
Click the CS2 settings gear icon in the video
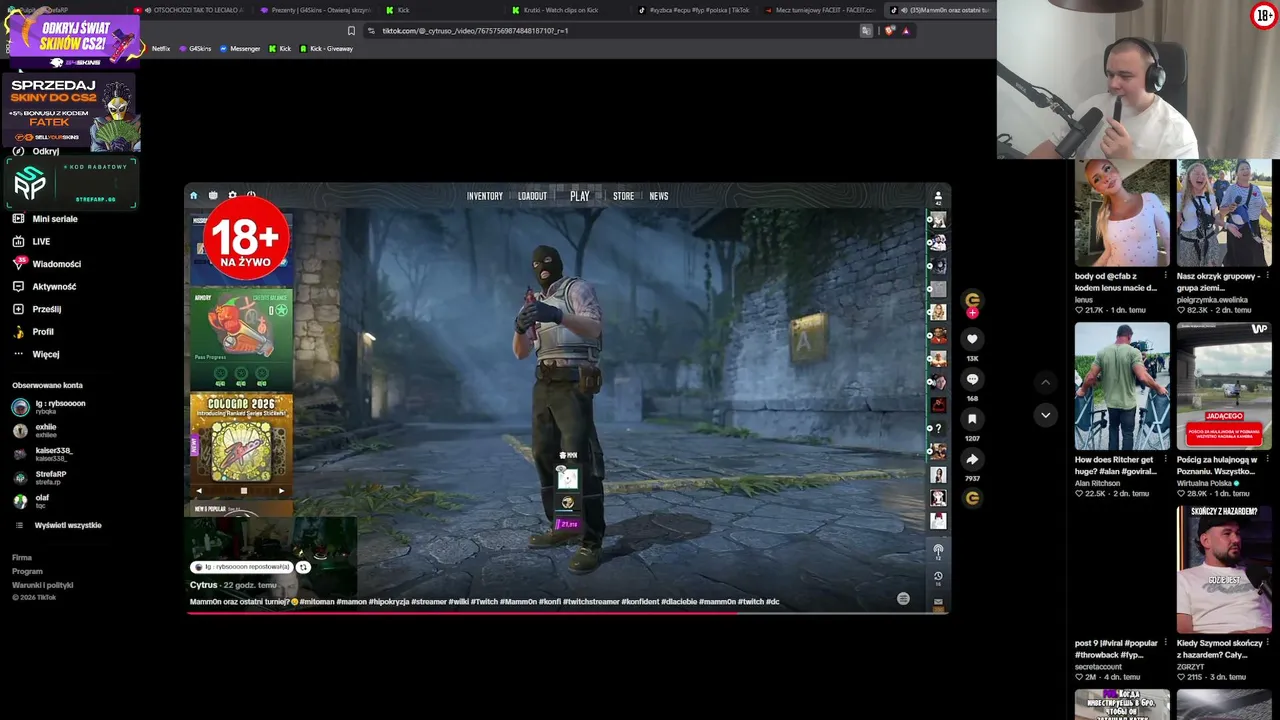(232, 196)
